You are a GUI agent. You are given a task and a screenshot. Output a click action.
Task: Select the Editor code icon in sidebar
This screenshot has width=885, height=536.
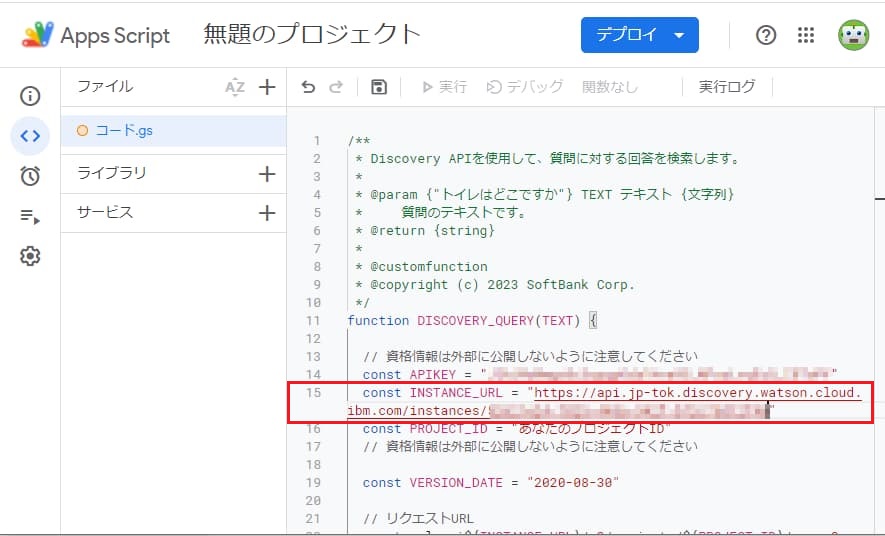click(x=30, y=136)
